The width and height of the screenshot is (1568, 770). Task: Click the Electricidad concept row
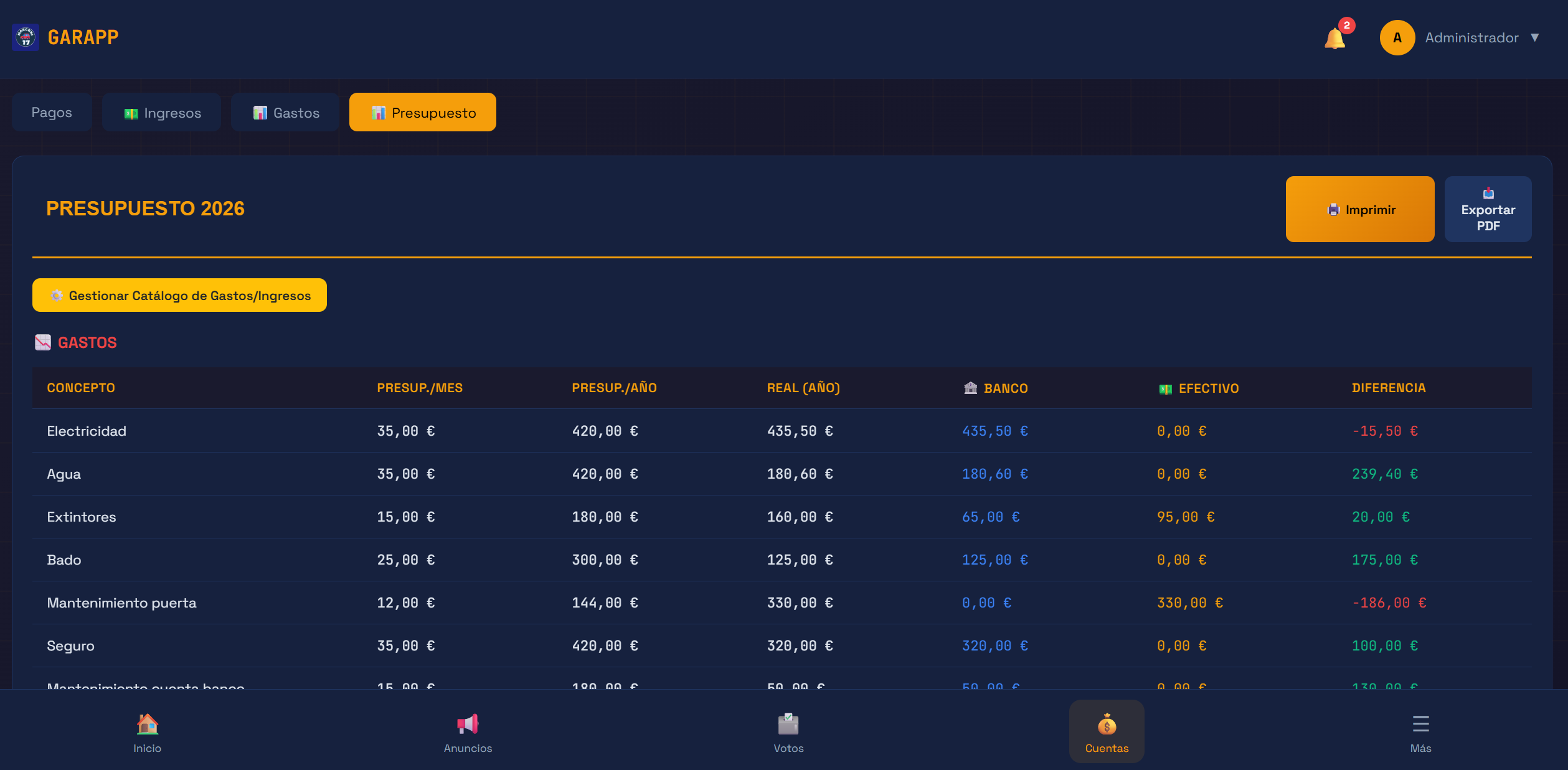click(87, 431)
